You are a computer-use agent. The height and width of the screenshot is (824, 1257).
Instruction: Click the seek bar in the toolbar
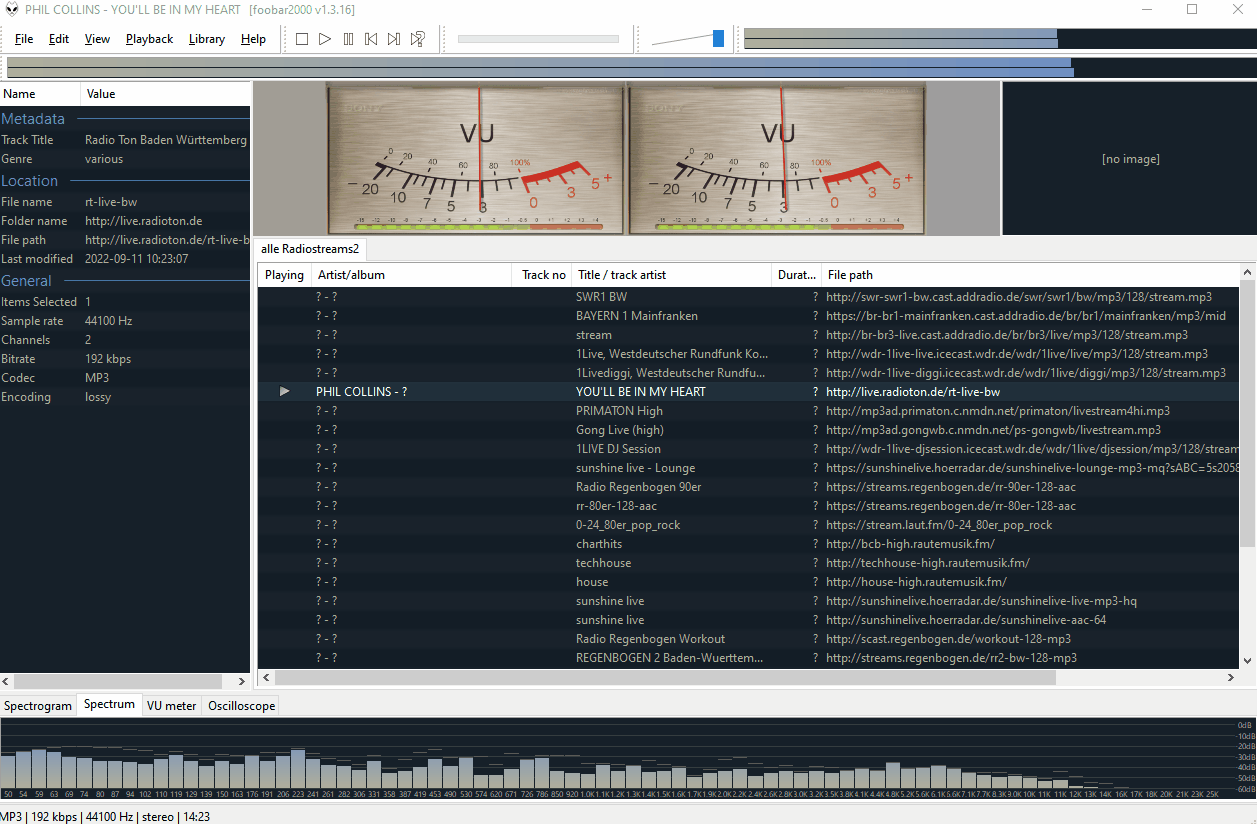coord(538,39)
